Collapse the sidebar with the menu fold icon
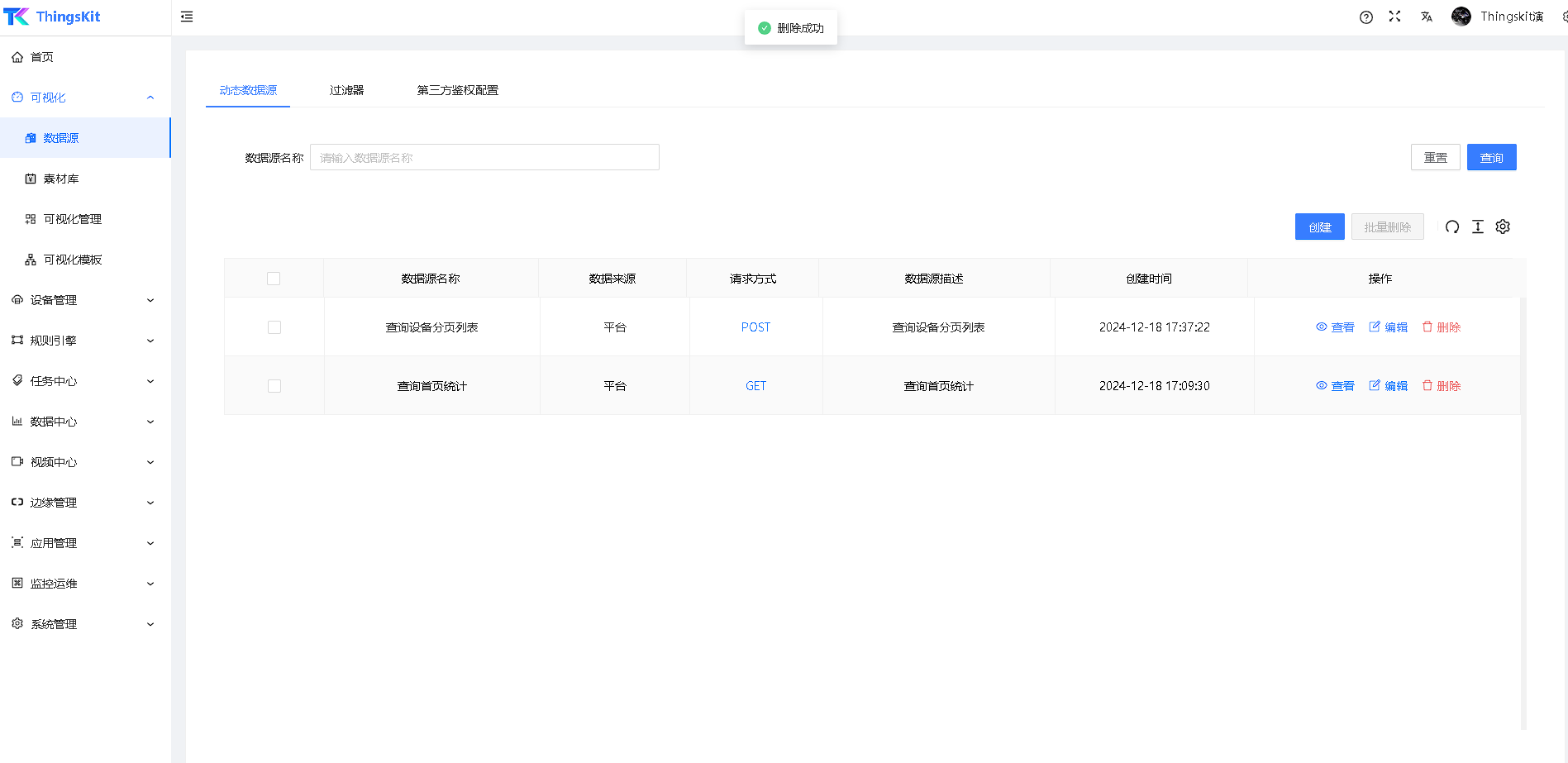 [187, 17]
